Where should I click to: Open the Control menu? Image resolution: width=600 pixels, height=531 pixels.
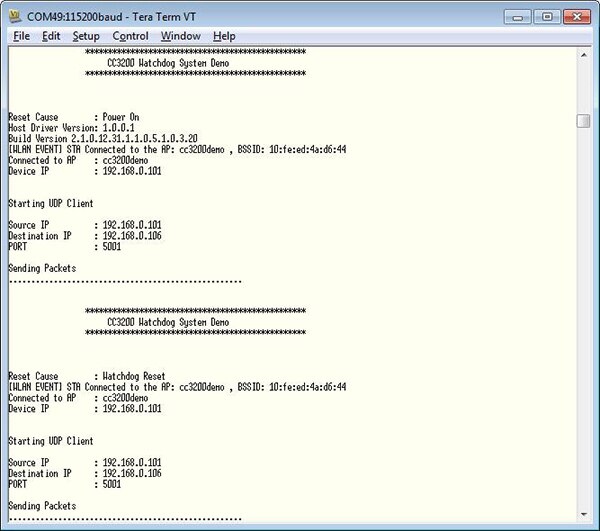(x=130, y=36)
